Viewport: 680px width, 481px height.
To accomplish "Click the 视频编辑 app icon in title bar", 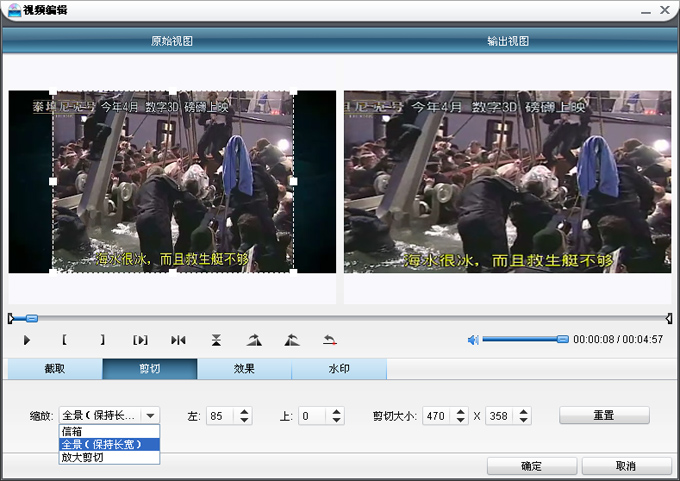I will [14, 10].
